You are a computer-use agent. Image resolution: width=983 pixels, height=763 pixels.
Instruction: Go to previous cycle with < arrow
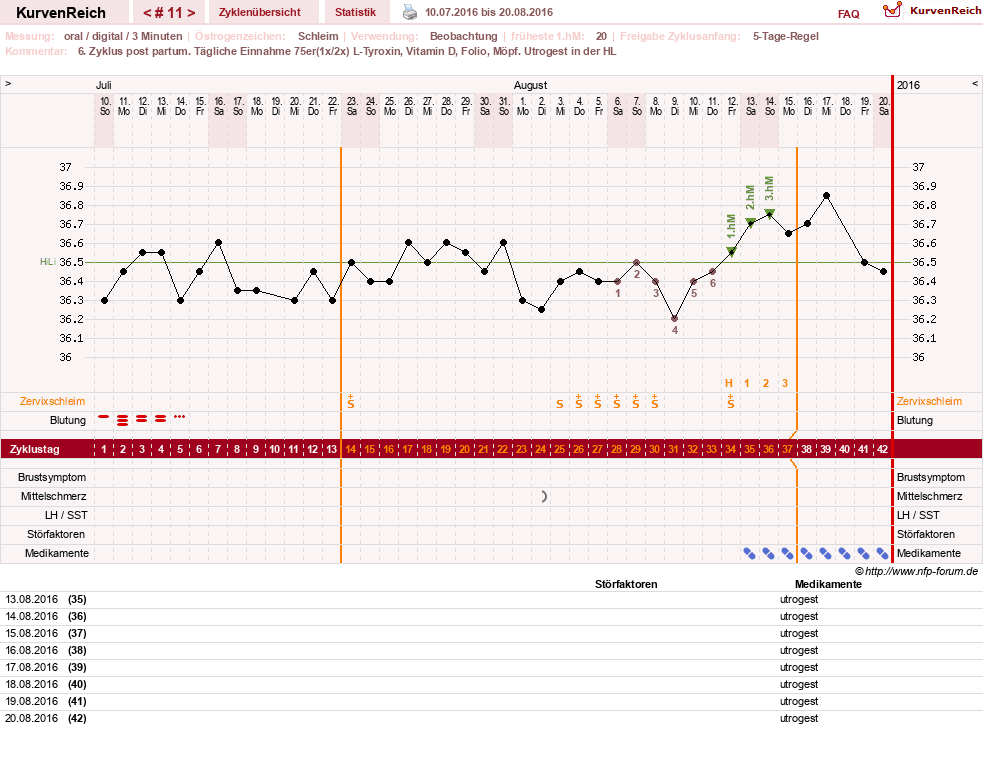click(x=147, y=13)
